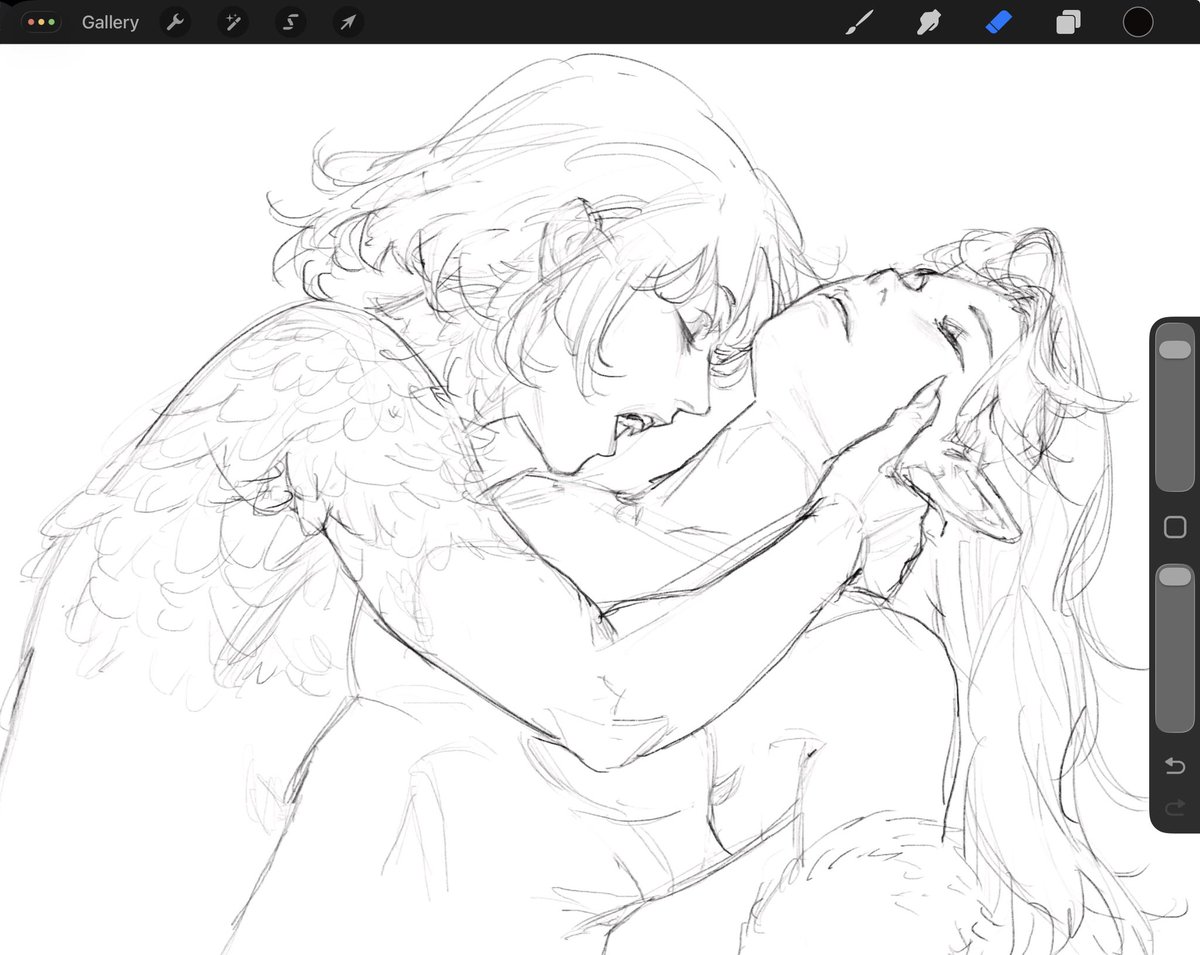Open the Adjustments magic wand menu
Viewport: 1200px width, 955px height.
[233, 22]
